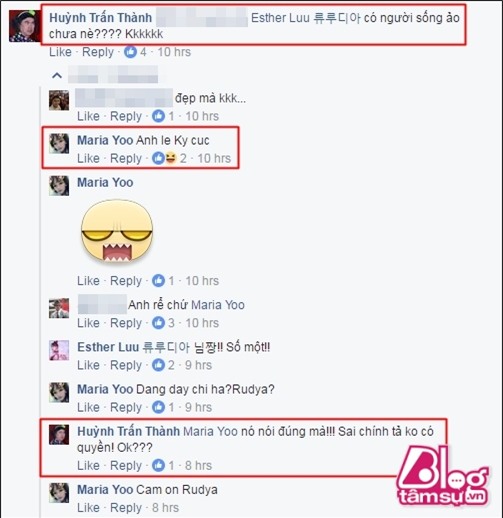Click the yellow angry face sticker
Image resolution: width=503 pixels, height=518 pixels.
pos(117,231)
